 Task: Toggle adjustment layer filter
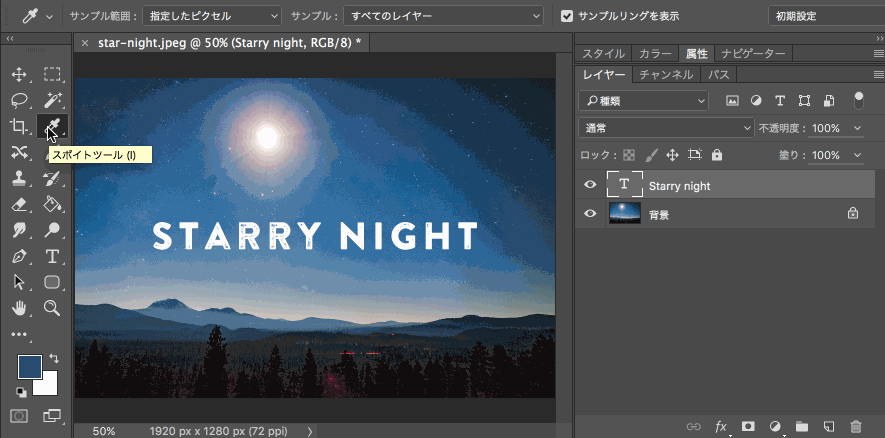[x=756, y=101]
